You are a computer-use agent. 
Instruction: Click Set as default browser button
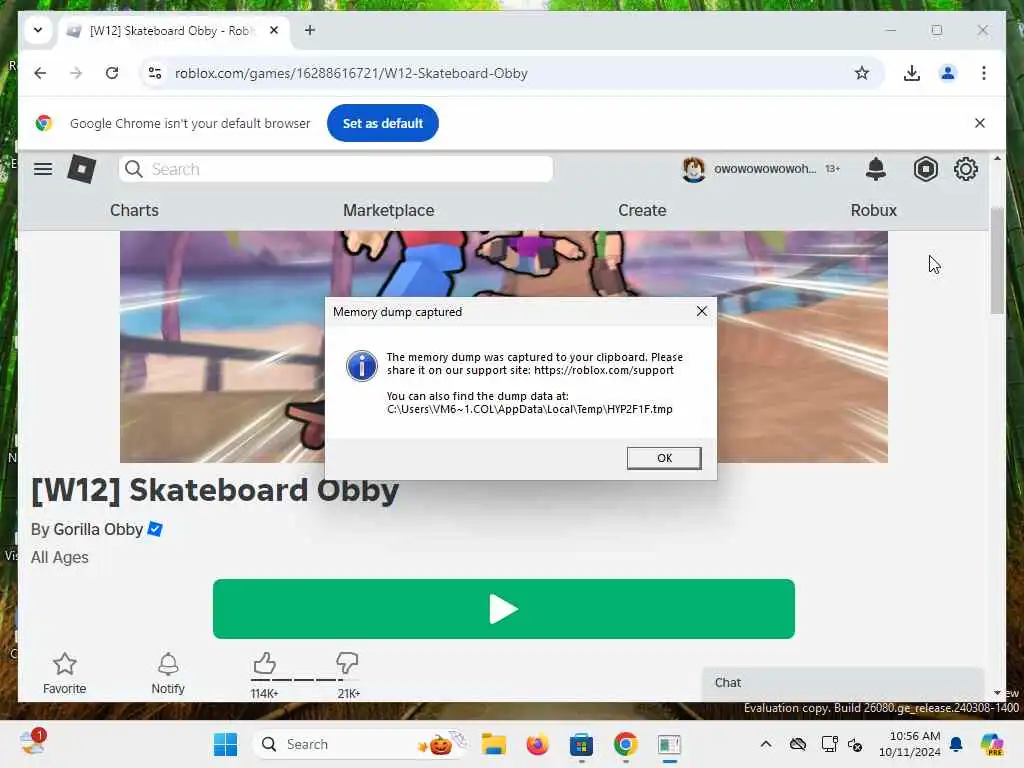(x=383, y=123)
